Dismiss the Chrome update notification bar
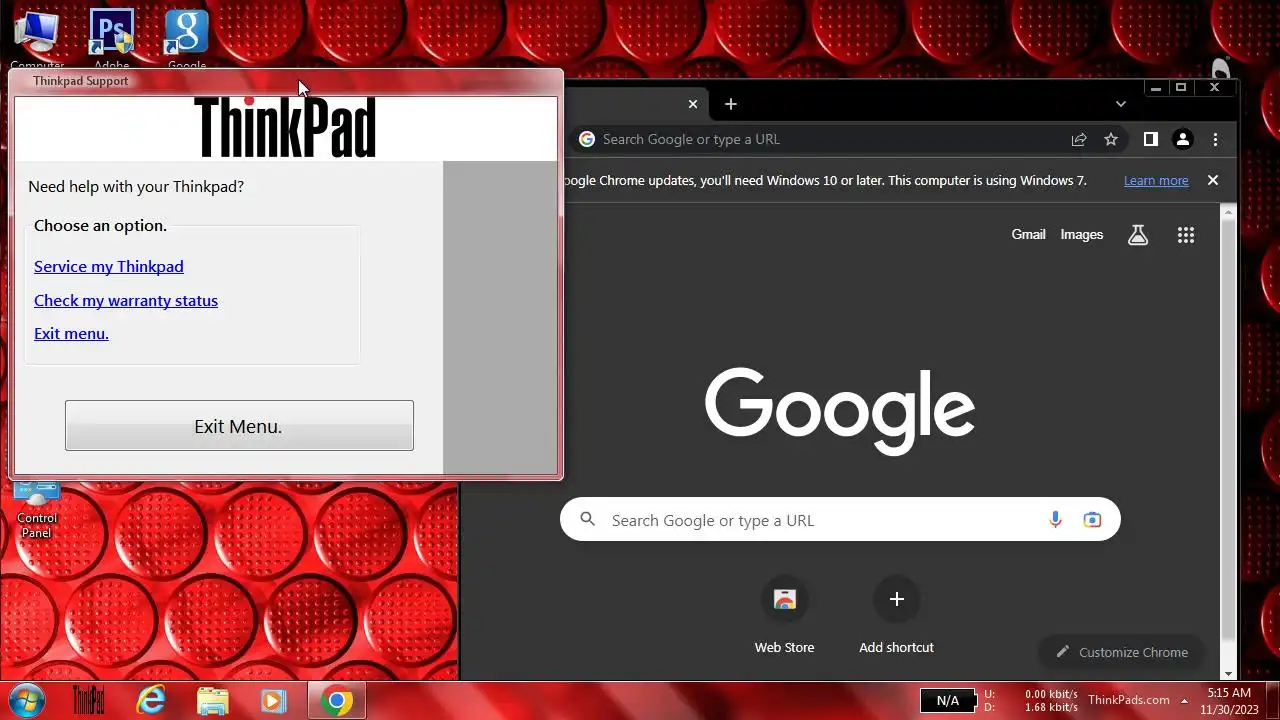Viewport: 1280px width, 720px height. coord(1213,181)
